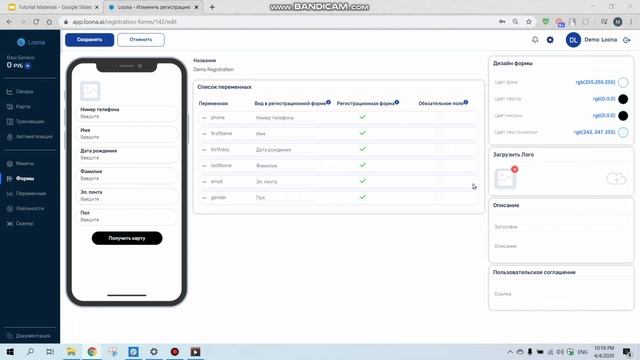Click the dash icon on firstName row
640x360 pixels.
(204, 133)
